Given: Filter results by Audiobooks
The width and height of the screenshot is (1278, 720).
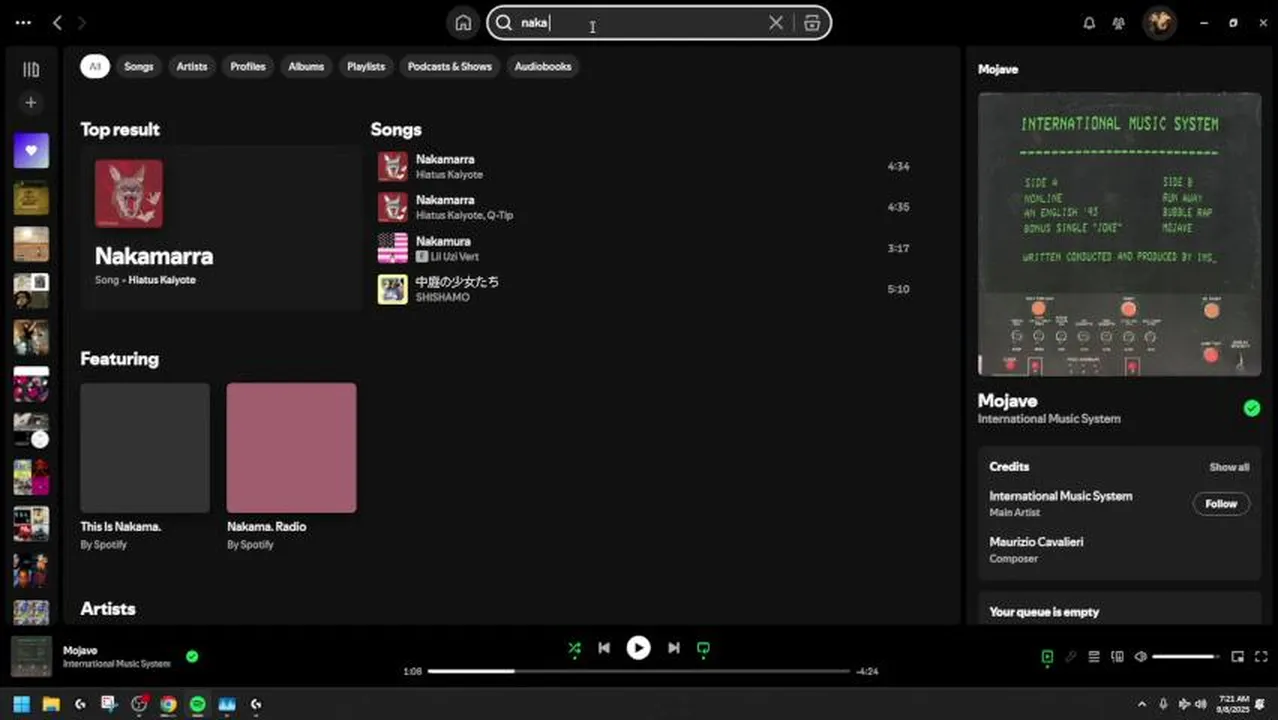Looking at the screenshot, I should coord(543,67).
